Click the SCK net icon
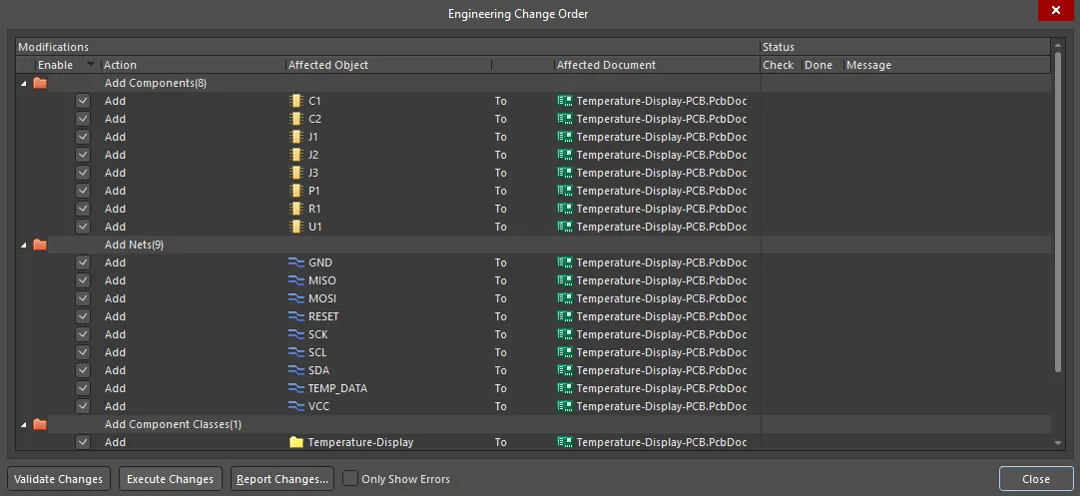The image size is (1080, 496). [x=296, y=334]
